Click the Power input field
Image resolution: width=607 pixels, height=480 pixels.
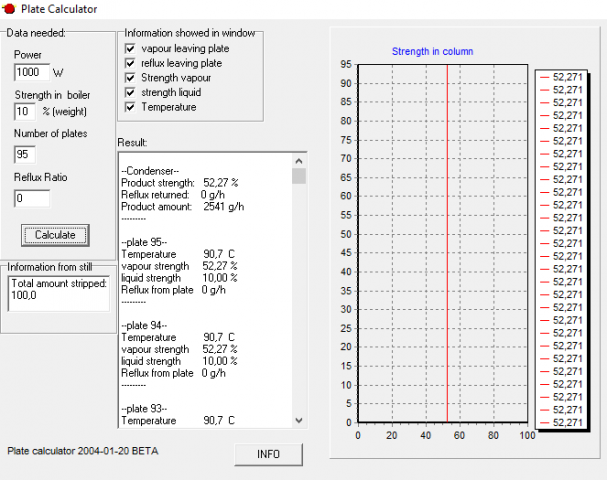pyautogui.click(x=32, y=72)
